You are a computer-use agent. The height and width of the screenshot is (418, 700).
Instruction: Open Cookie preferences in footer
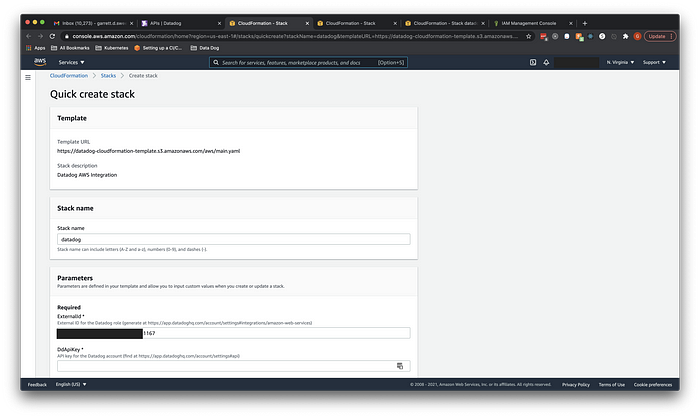(653, 385)
